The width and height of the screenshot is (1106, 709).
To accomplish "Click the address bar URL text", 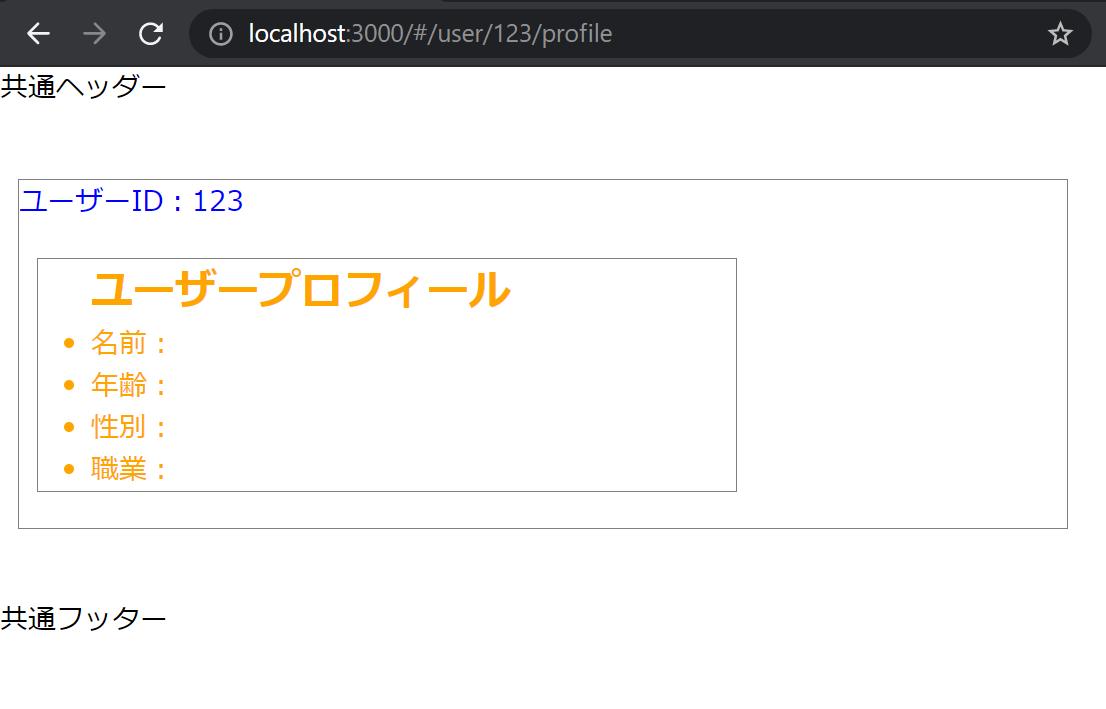I will click(430, 34).
